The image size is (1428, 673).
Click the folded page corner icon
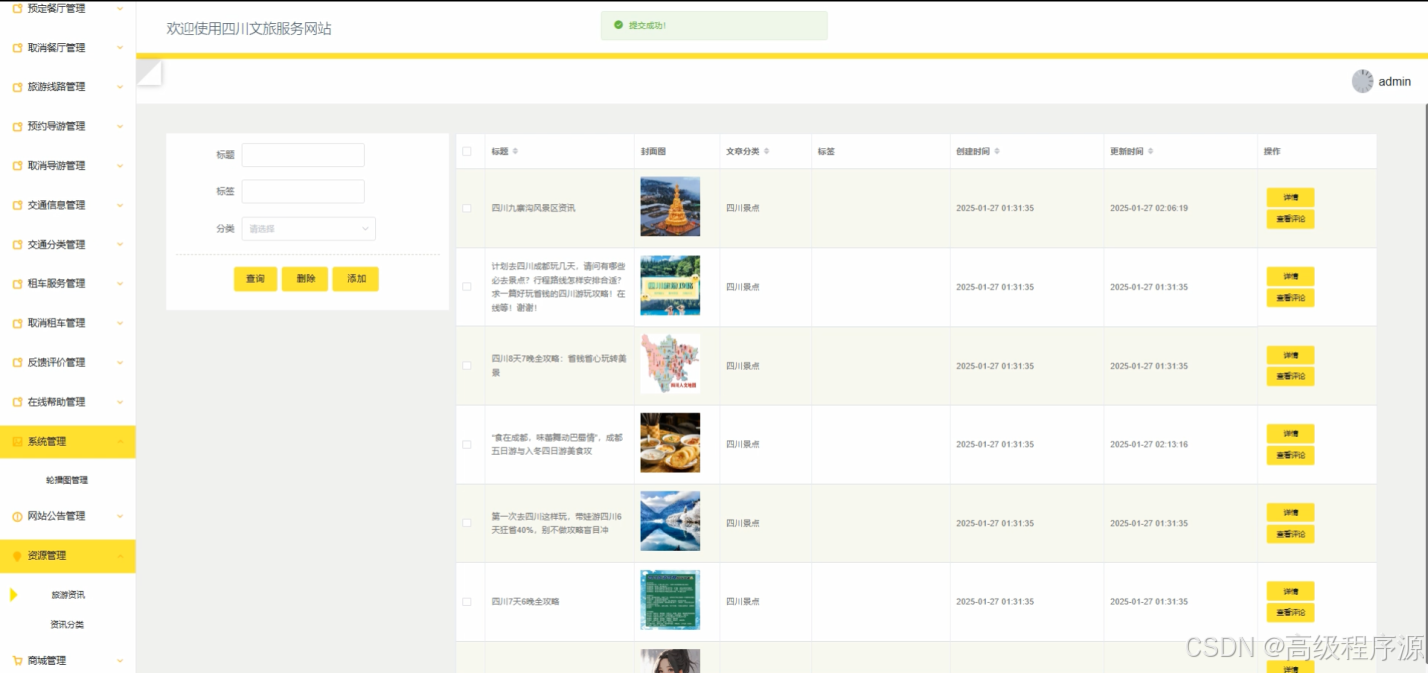click(149, 73)
